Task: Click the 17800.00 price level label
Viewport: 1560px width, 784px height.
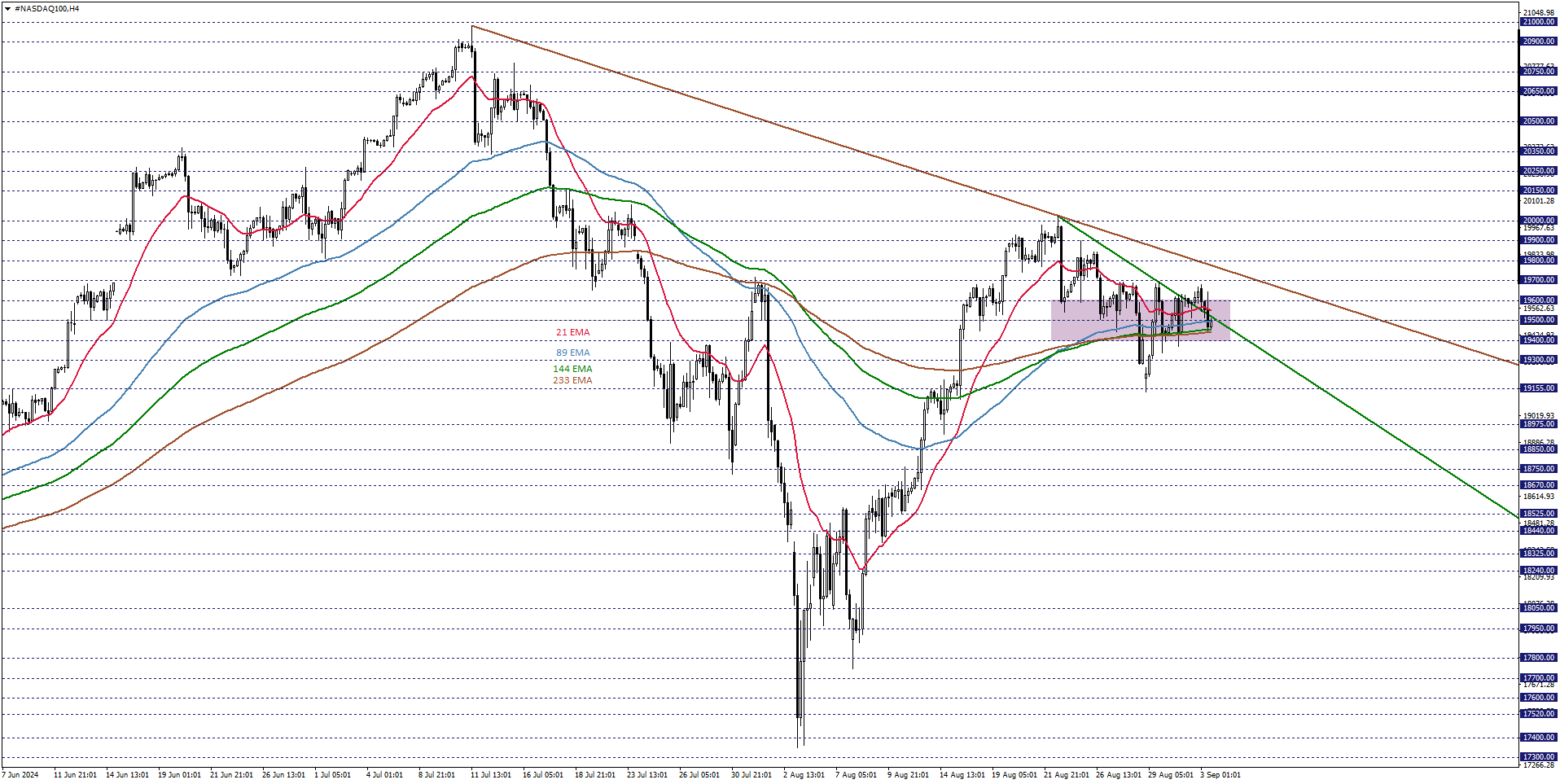Action: (1538, 658)
